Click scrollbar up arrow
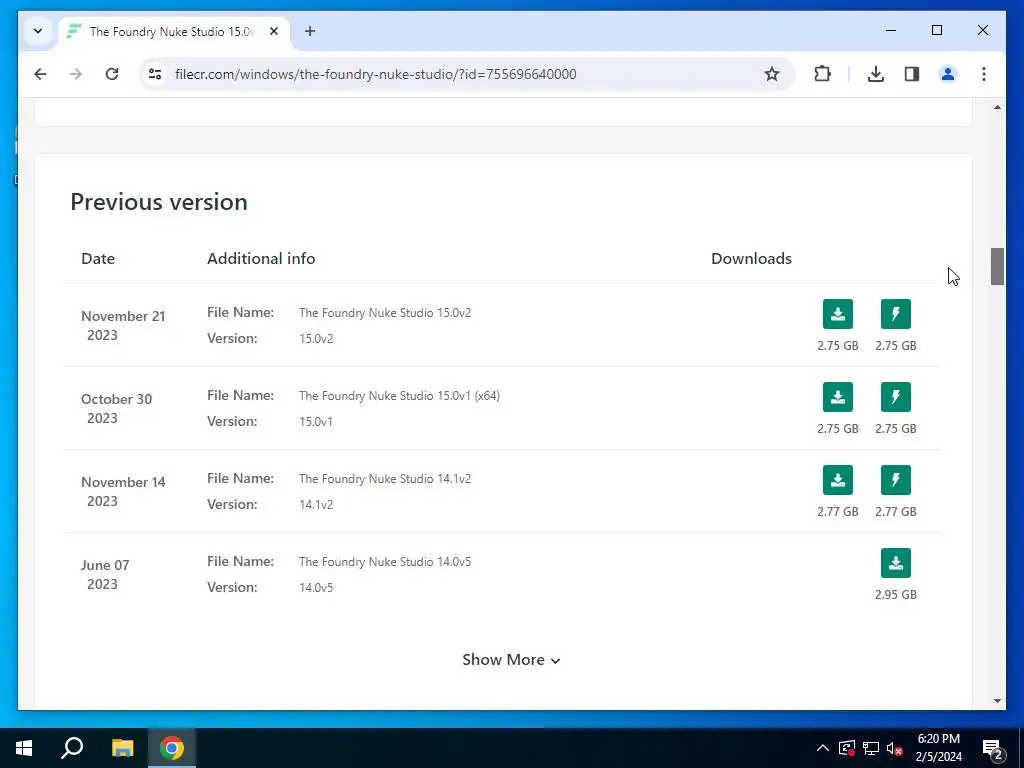The image size is (1024, 768). (x=997, y=107)
